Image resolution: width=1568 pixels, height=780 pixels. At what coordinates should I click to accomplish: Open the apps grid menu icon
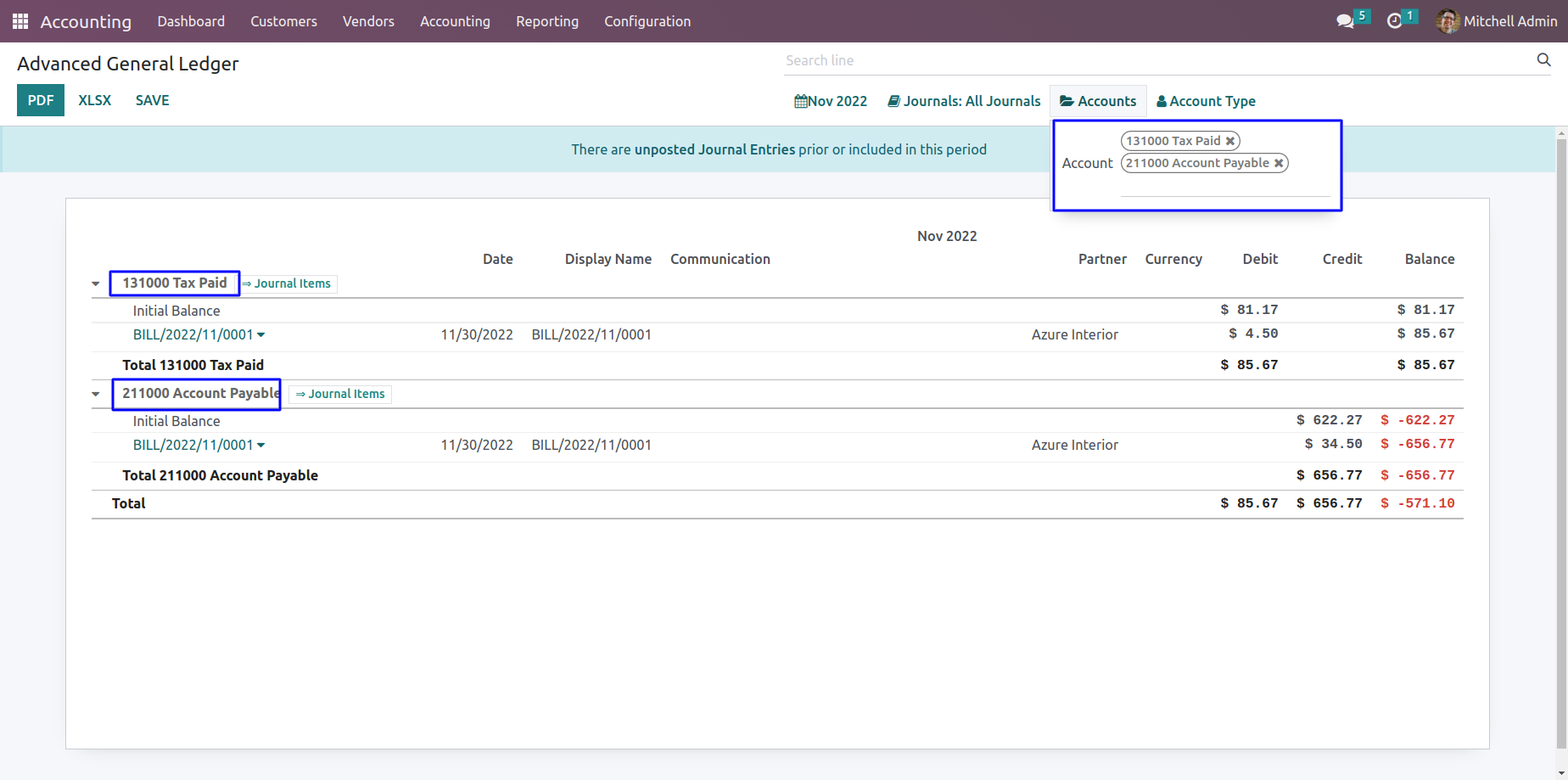pyautogui.click(x=20, y=21)
